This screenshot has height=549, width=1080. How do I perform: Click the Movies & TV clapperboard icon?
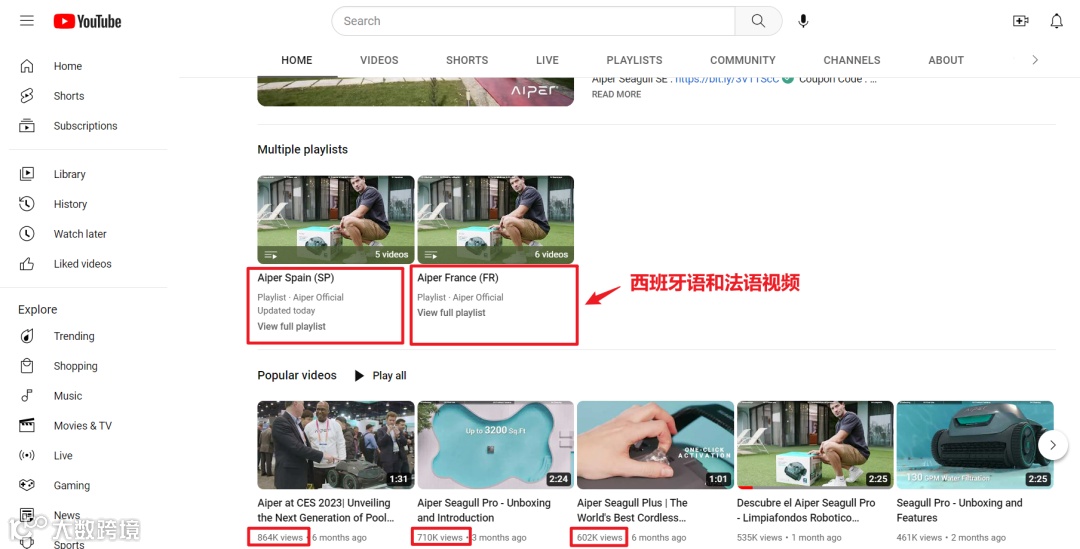(27, 426)
